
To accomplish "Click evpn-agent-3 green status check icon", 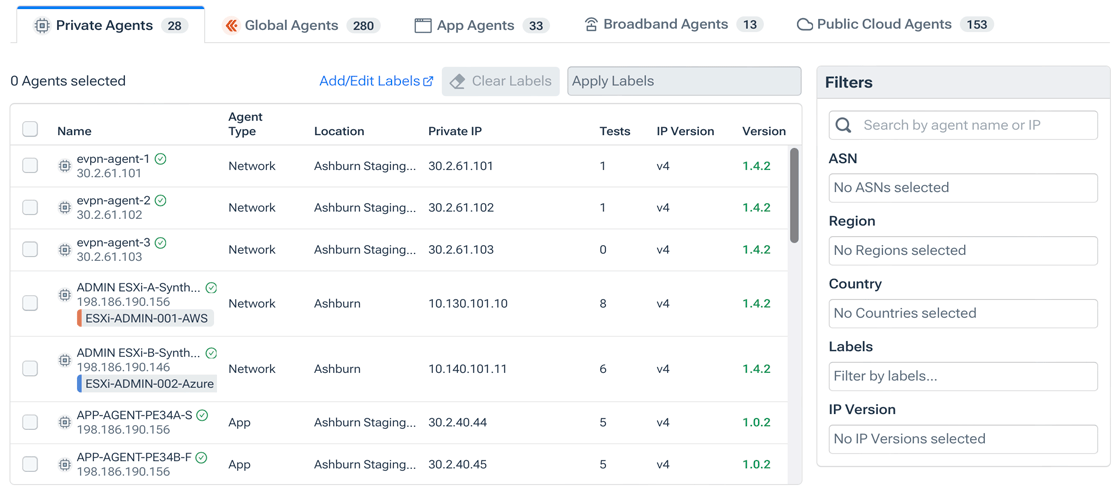I will (x=161, y=243).
